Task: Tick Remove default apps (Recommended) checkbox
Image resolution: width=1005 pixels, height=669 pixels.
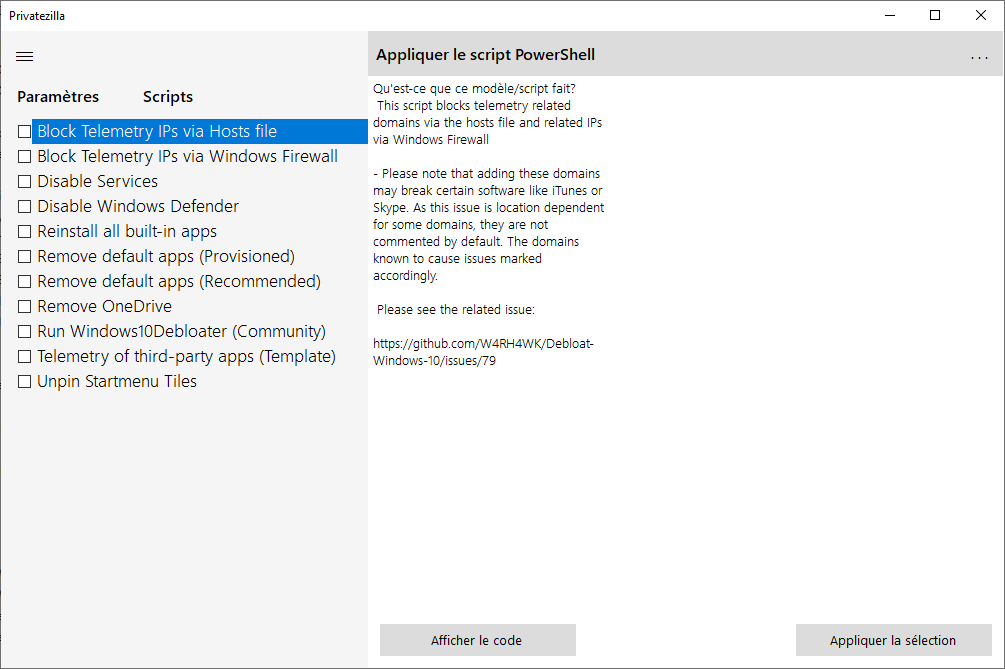Action: tap(24, 281)
